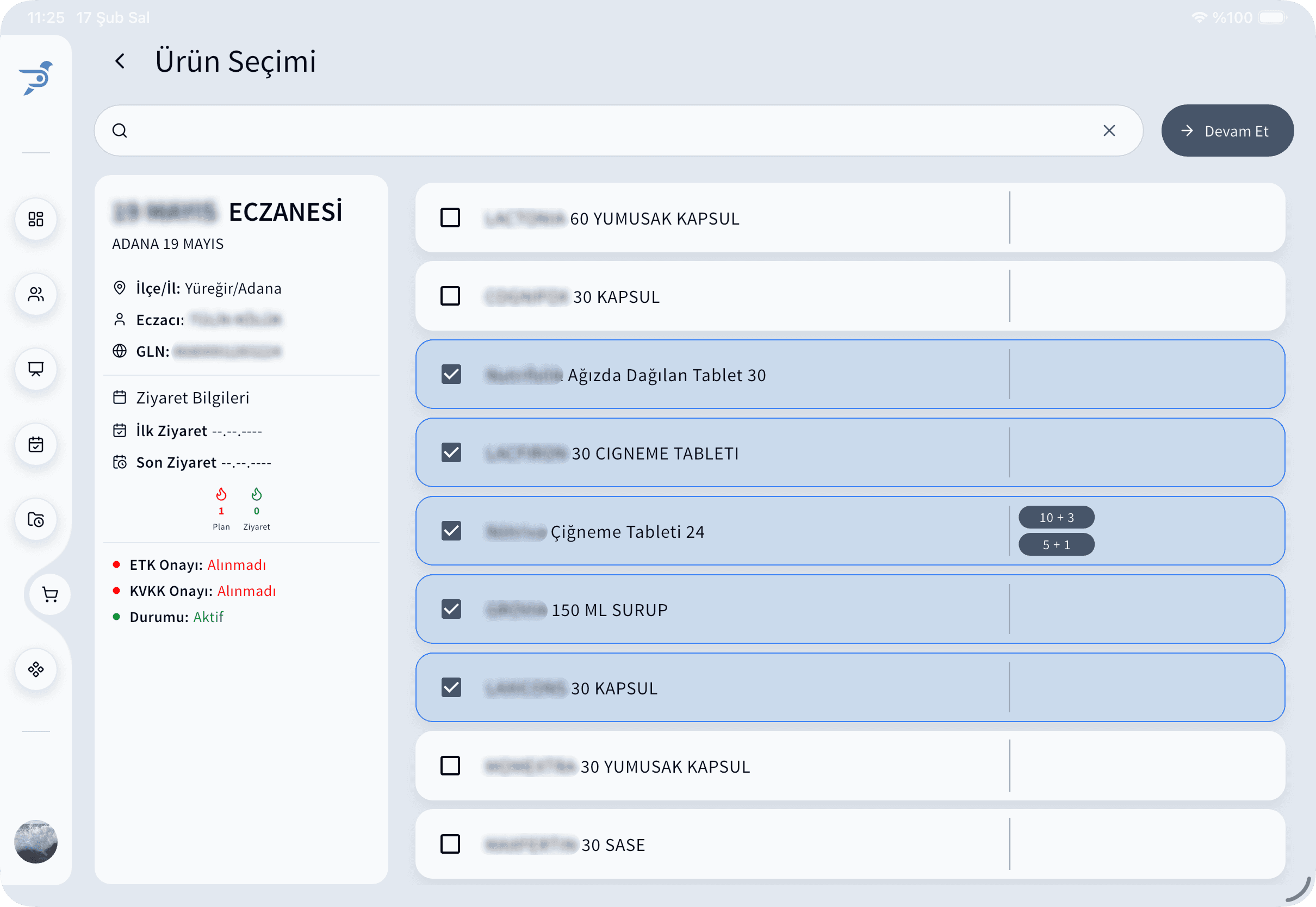Click inside the product search field
Image resolution: width=1316 pixels, height=907 pixels.
point(568,130)
